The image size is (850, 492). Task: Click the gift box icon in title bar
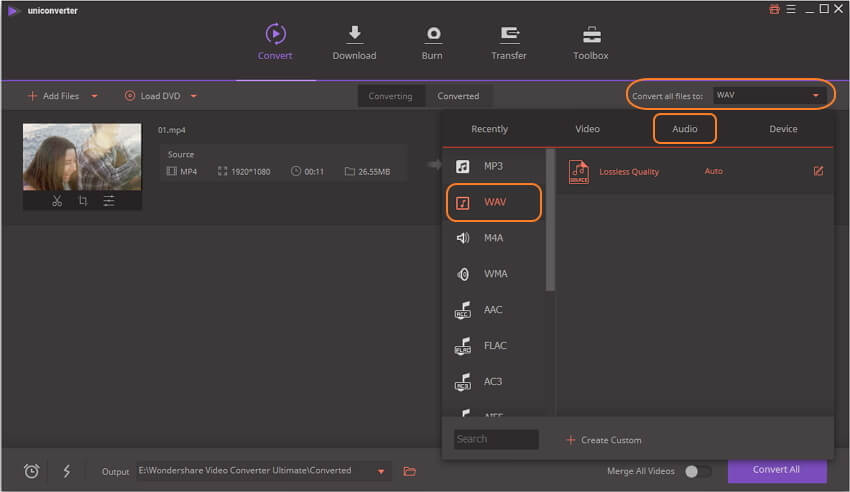[774, 9]
